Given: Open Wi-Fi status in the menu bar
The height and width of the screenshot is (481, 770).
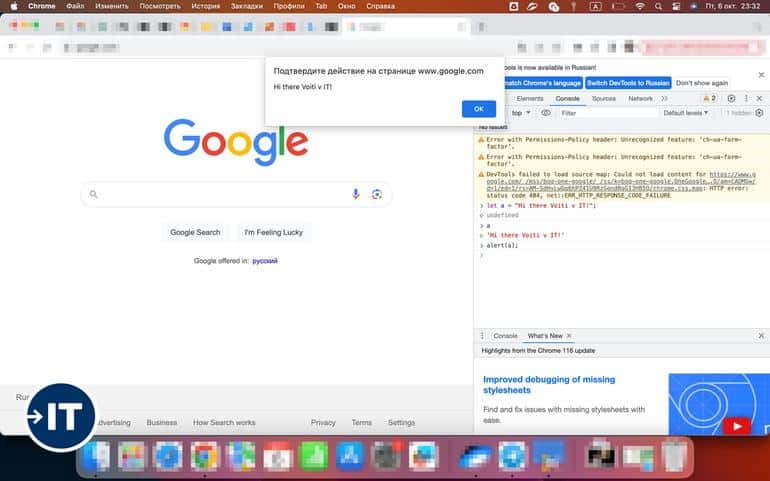Looking at the screenshot, I should click(640, 6).
